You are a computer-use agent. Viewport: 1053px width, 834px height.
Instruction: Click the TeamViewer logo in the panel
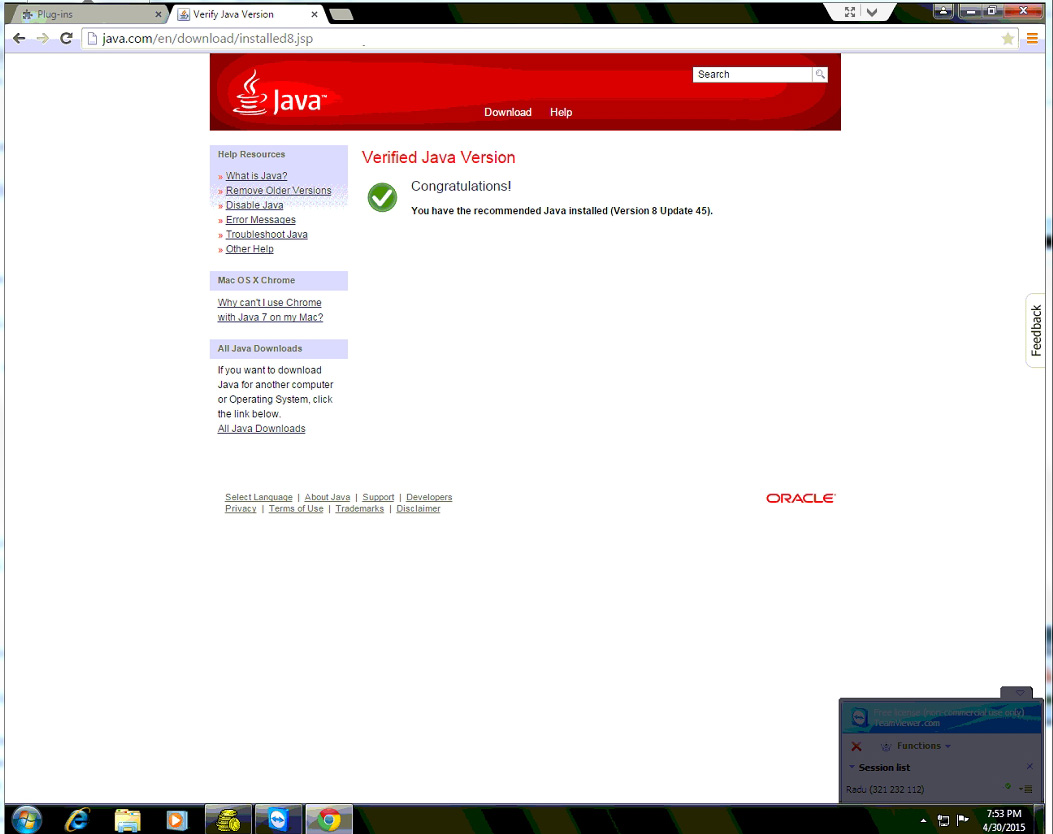click(x=860, y=717)
